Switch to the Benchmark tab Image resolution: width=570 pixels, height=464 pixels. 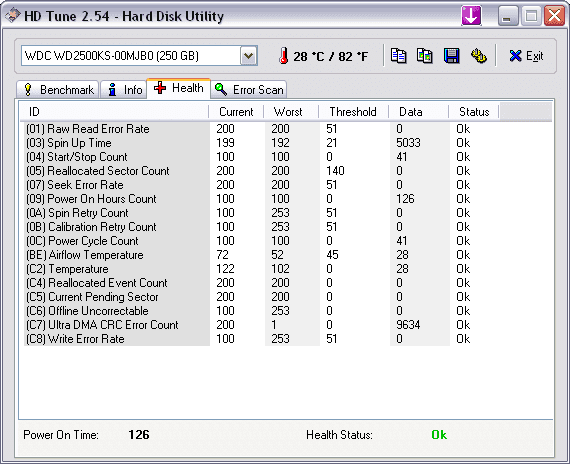(57, 89)
